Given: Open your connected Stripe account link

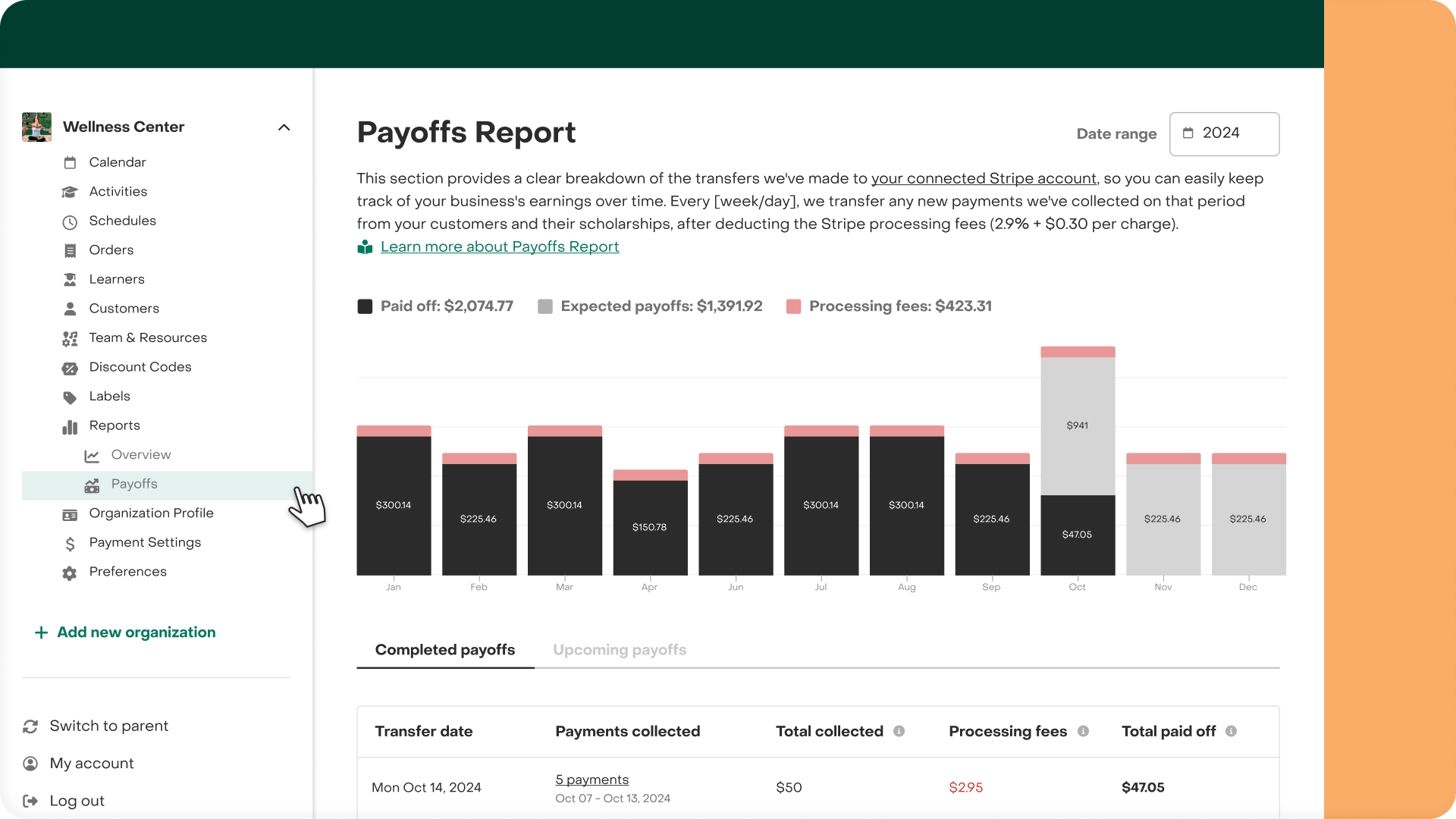Looking at the screenshot, I should [984, 178].
